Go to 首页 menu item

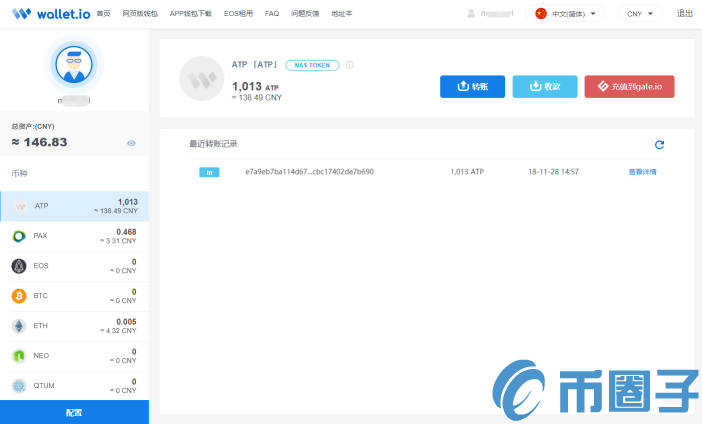(103, 14)
